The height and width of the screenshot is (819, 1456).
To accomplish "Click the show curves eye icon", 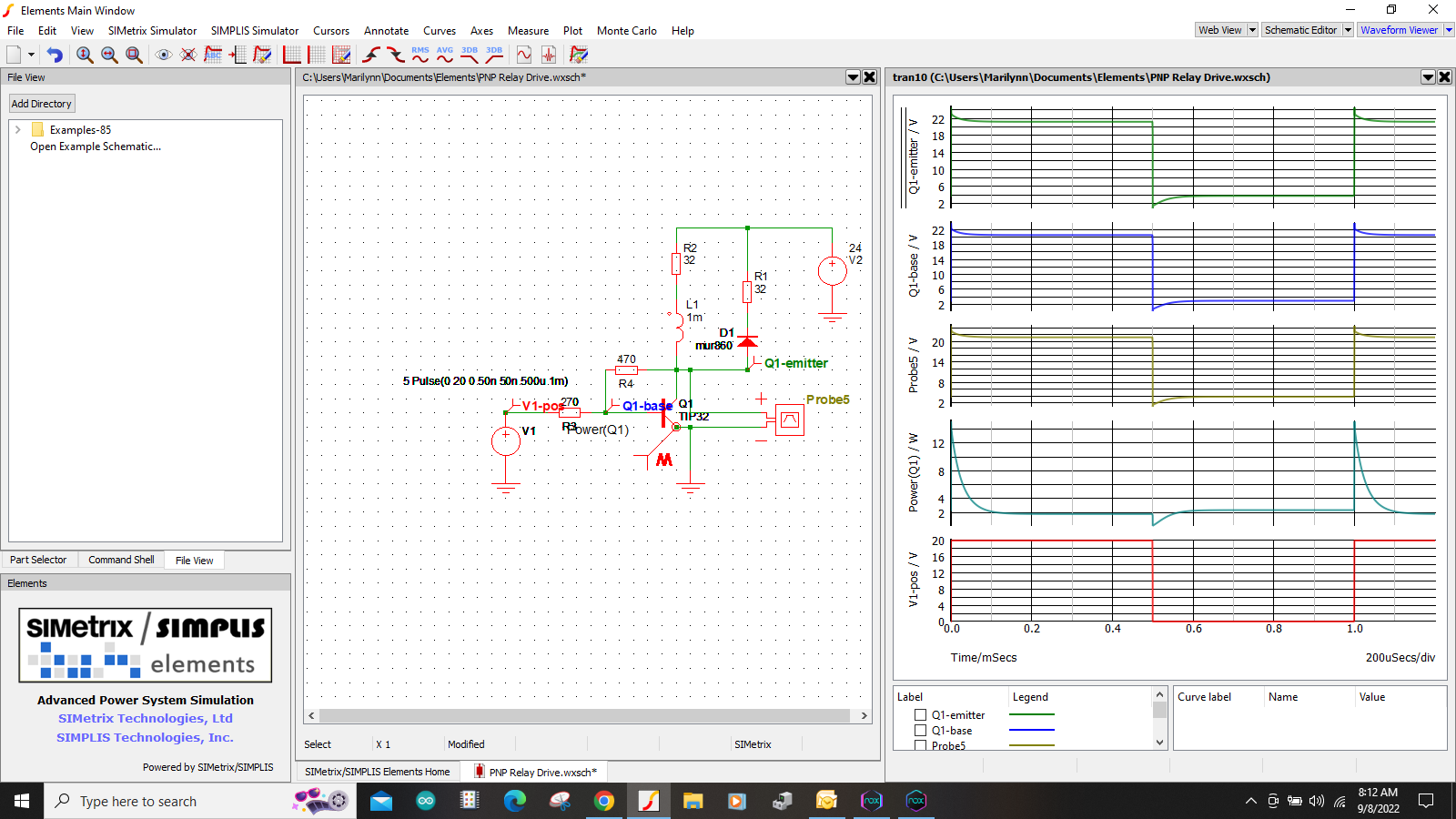I will (x=164, y=55).
